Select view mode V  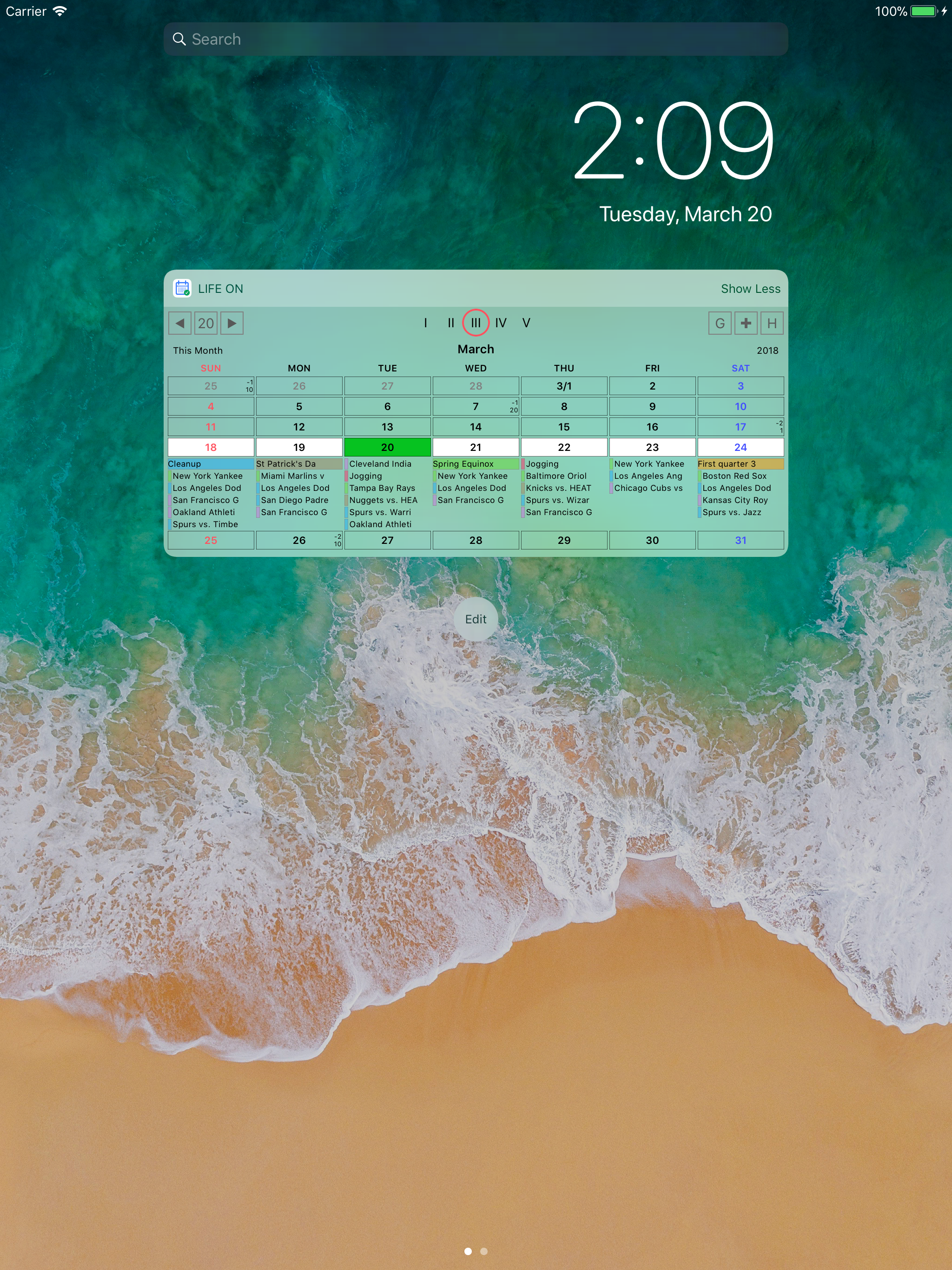pos(526,323)
